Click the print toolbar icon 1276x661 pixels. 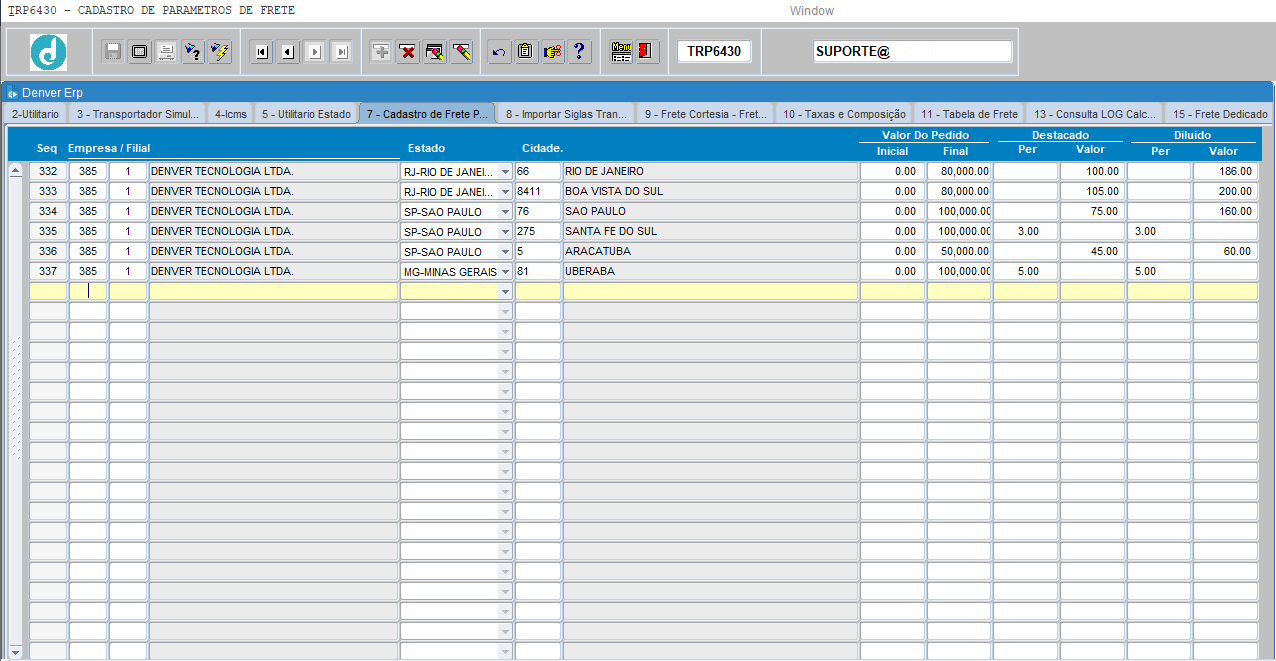click(167, 51)
